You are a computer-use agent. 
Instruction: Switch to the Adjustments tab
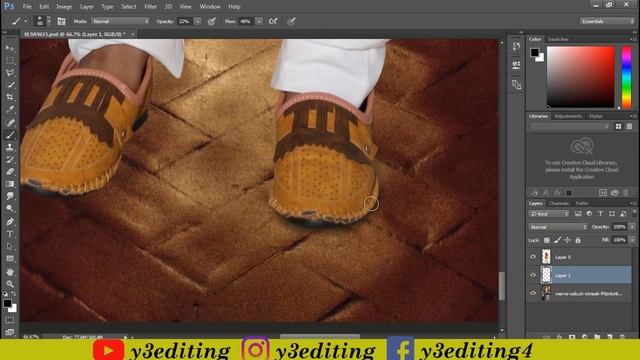568,116
